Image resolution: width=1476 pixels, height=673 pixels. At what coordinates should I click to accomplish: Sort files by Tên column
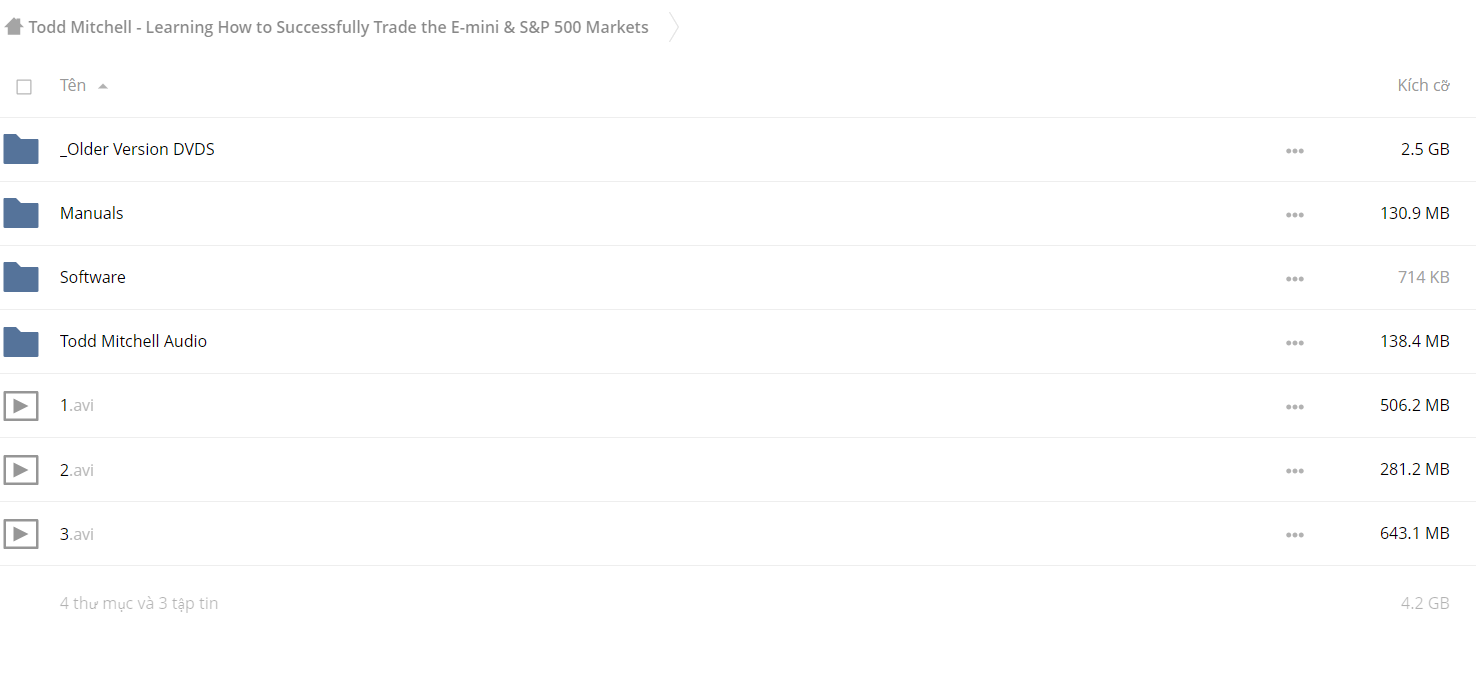(x=73, y=85)
